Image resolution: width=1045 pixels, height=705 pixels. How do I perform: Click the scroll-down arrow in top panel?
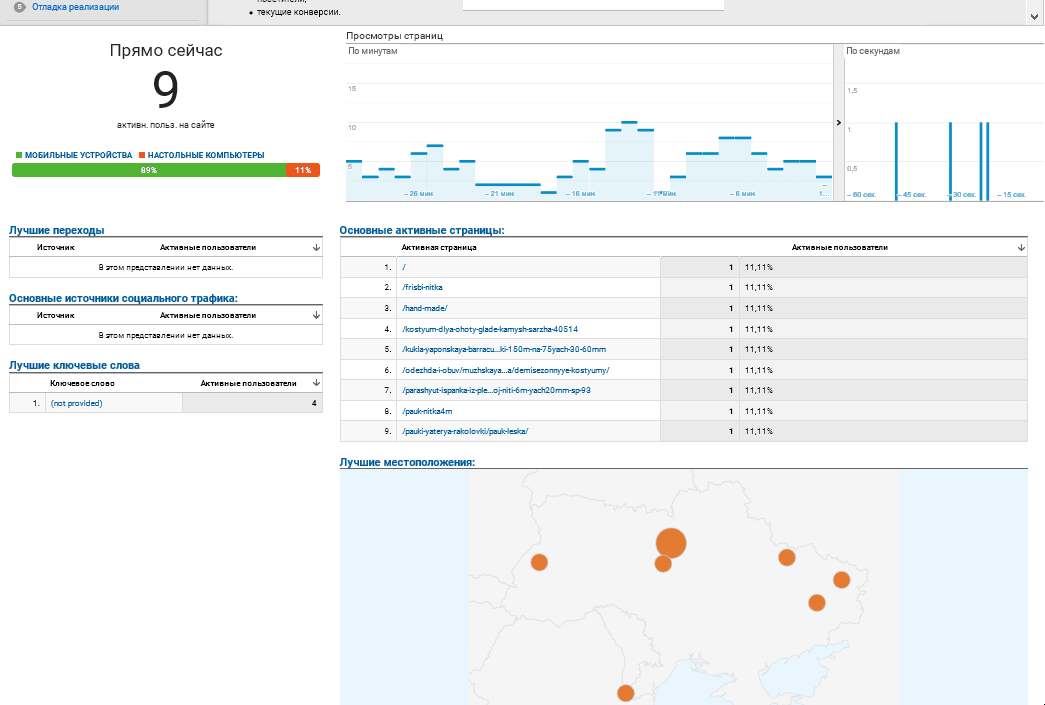coord(1034,16)
